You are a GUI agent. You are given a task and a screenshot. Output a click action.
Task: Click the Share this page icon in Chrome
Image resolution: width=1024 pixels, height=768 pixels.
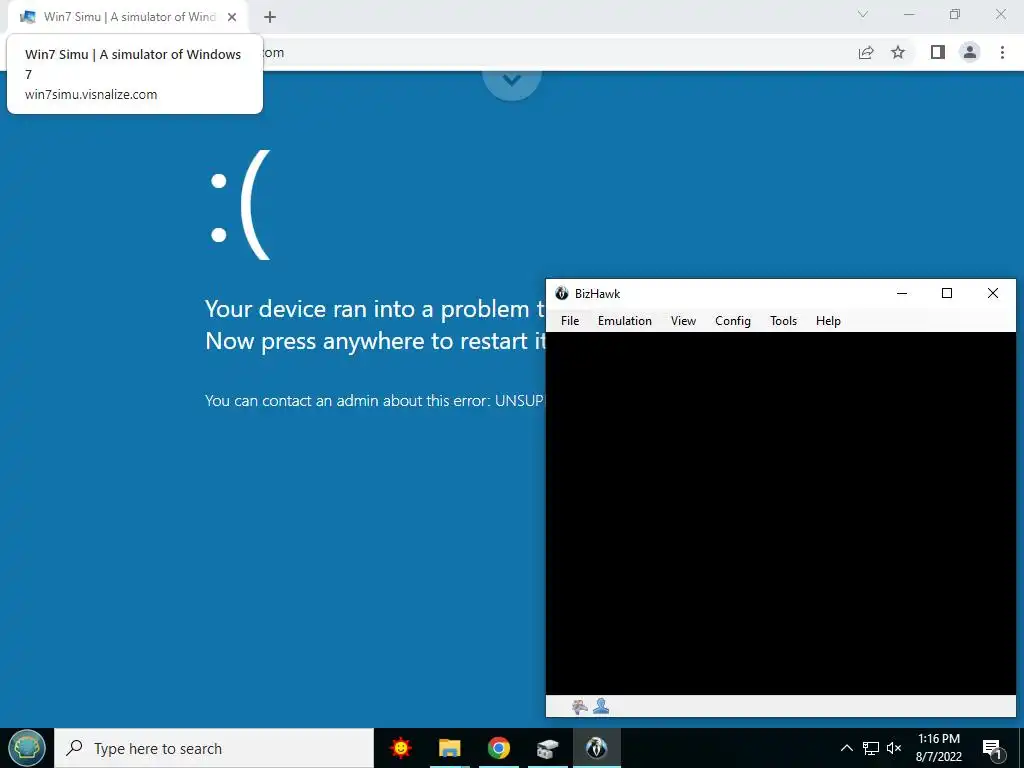[866, 52]
